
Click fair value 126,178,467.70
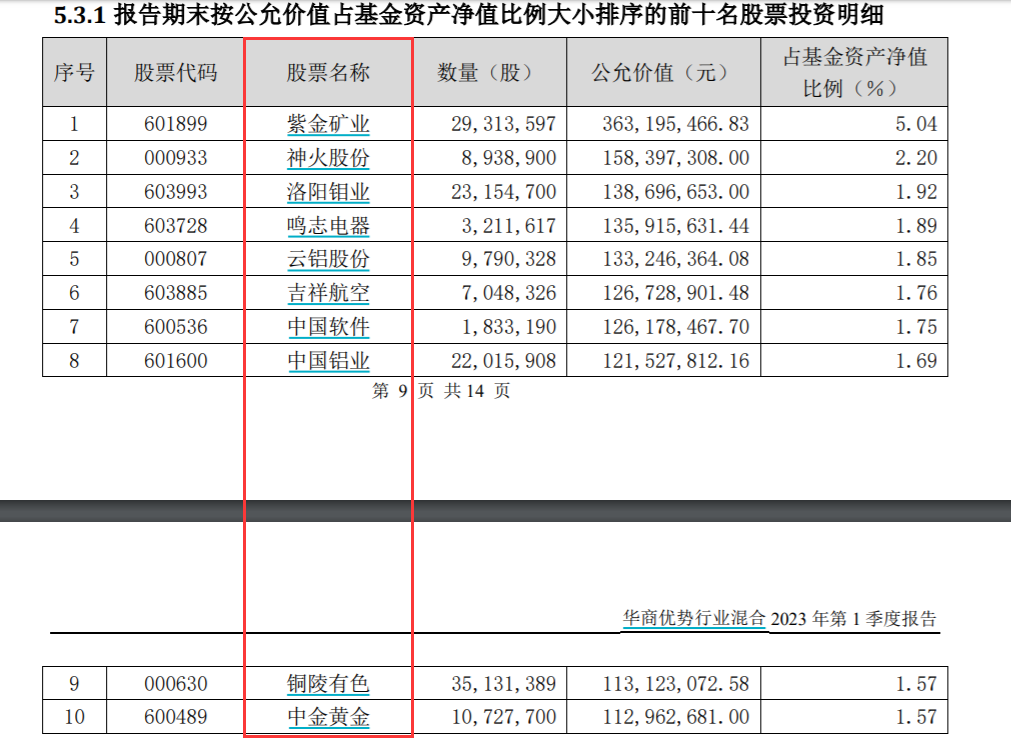676,327
